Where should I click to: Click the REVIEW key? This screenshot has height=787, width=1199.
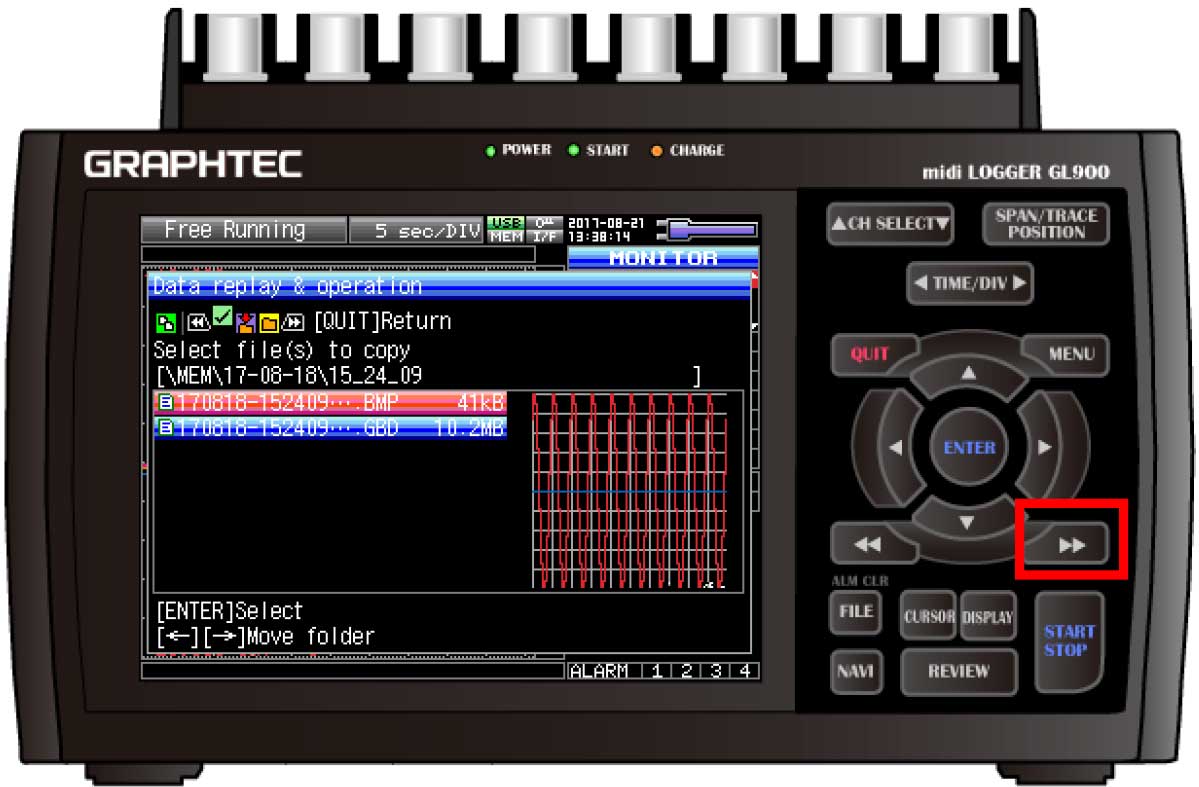(x=959, y=671)
